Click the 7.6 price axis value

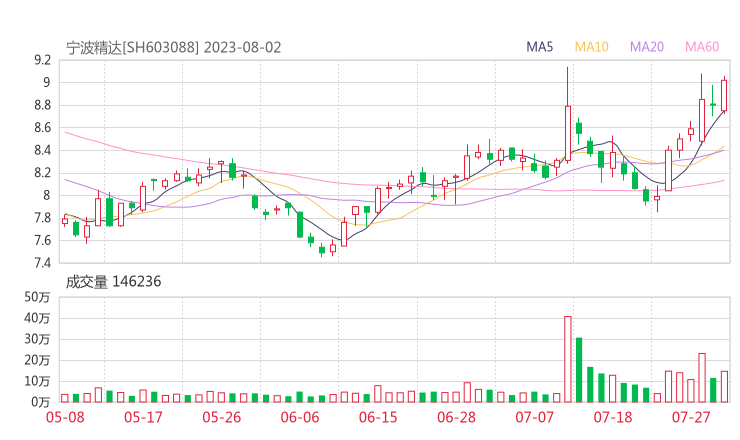[42, 241]
